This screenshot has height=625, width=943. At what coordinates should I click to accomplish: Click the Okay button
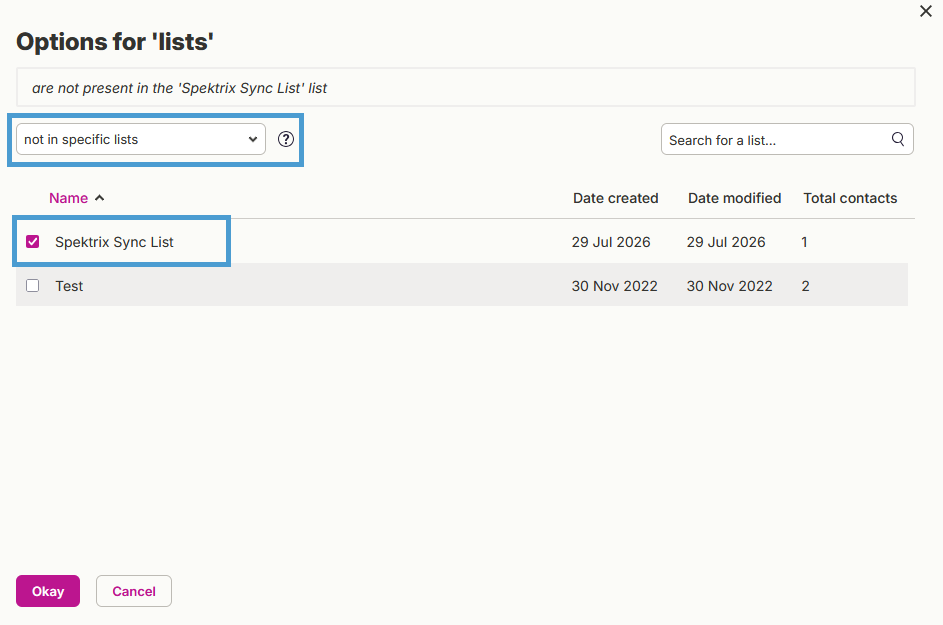tap(48, 591)
